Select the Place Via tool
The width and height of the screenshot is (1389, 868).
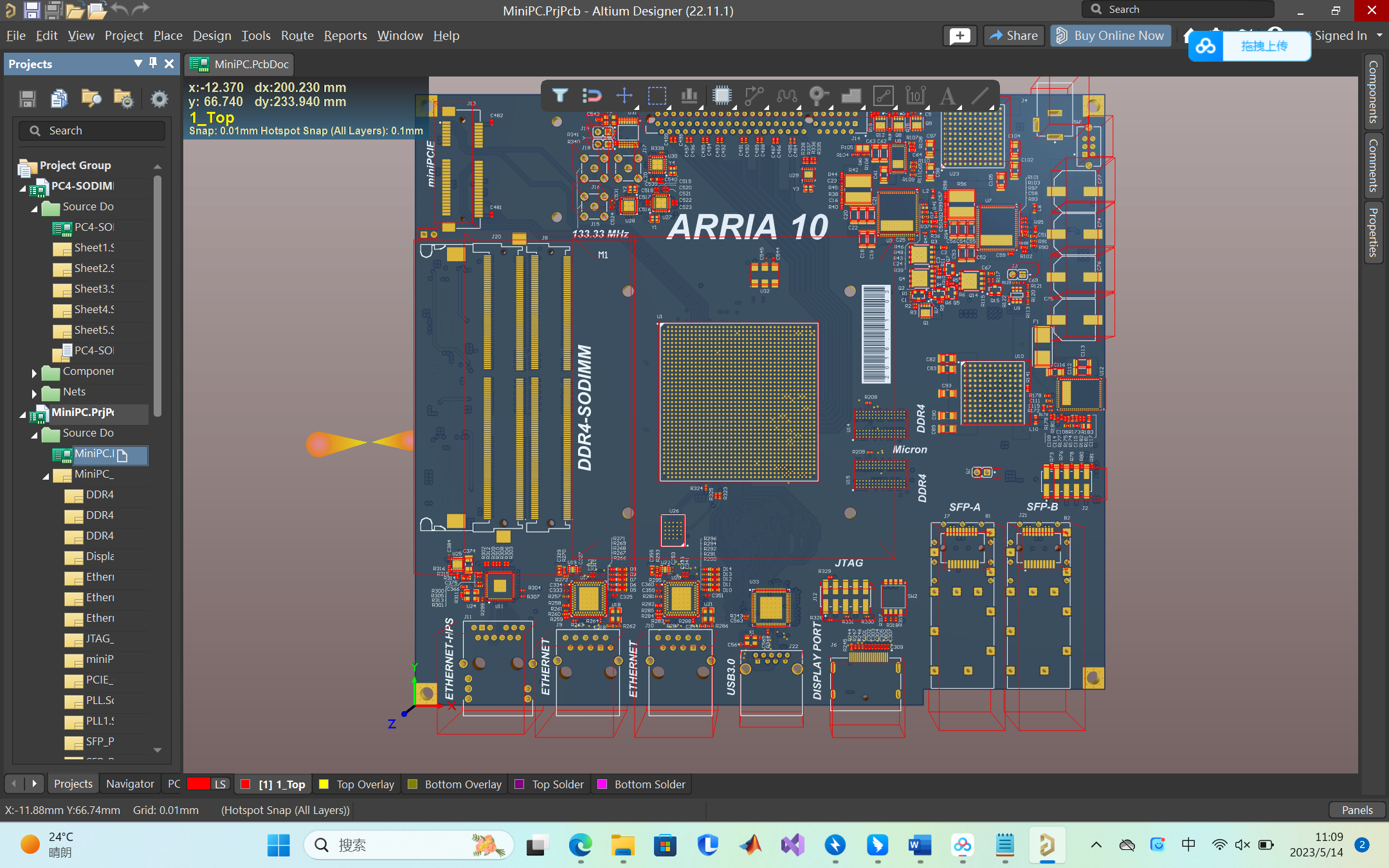click(x=819, y=96)
